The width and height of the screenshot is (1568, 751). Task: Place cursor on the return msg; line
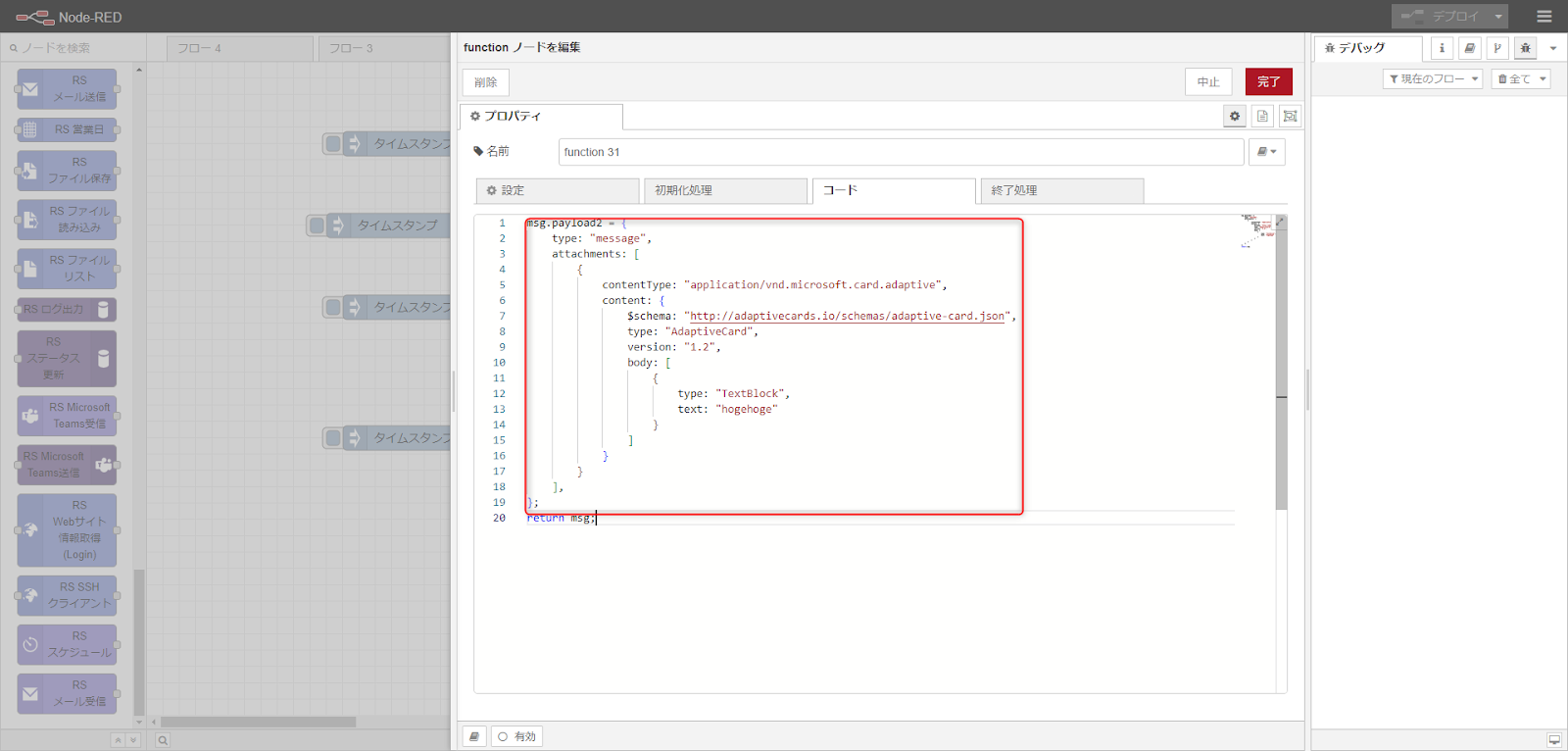[560, 518]
